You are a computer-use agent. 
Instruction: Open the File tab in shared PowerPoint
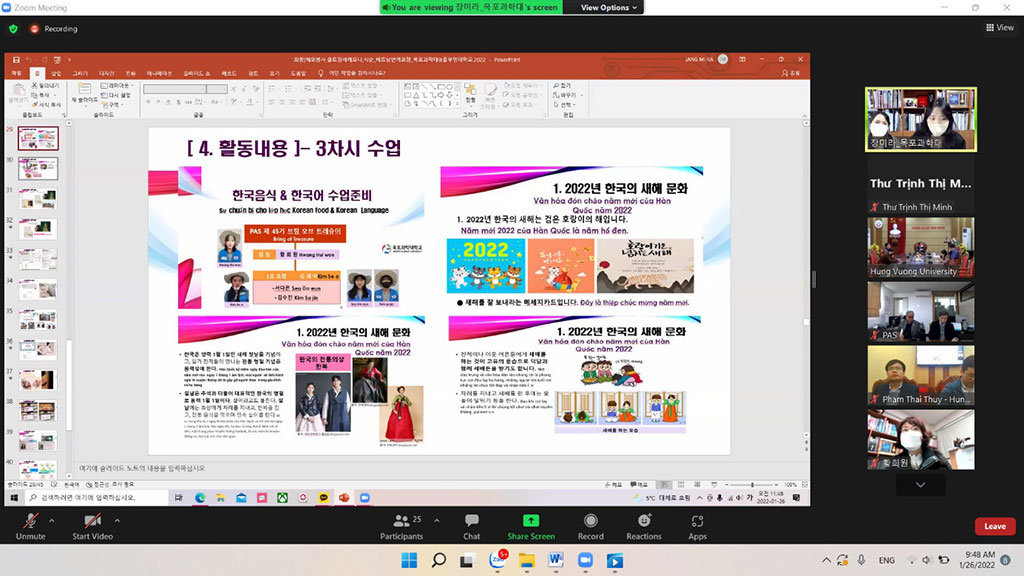pos(16,73)
